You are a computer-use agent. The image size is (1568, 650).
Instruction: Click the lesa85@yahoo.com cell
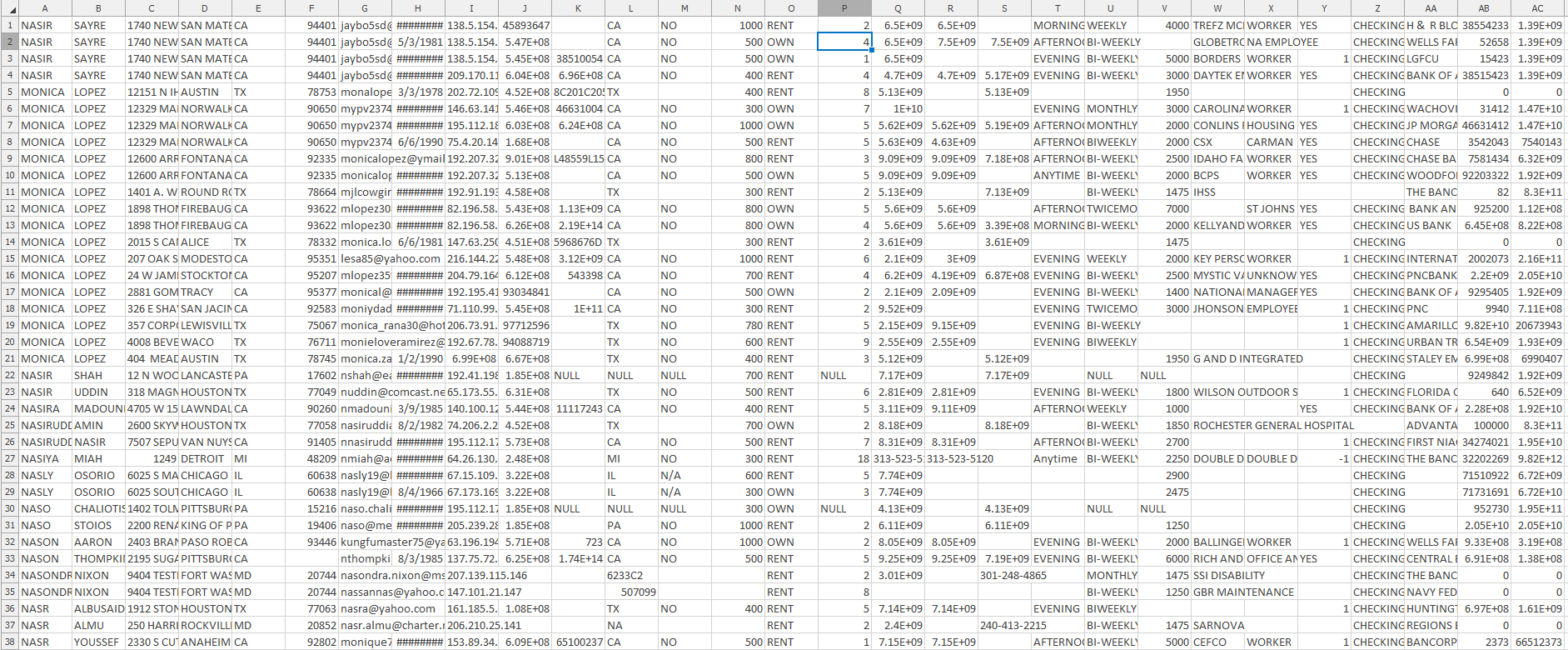pyautogui.click(x=390, y=258)
